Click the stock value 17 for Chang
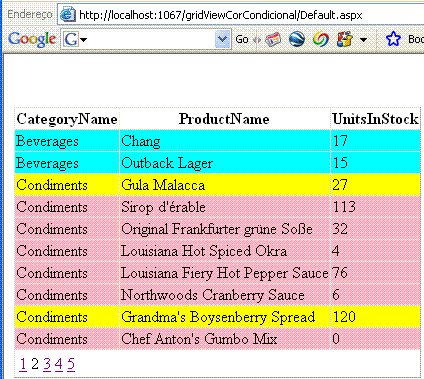The image size is (424, 379). 340,141
